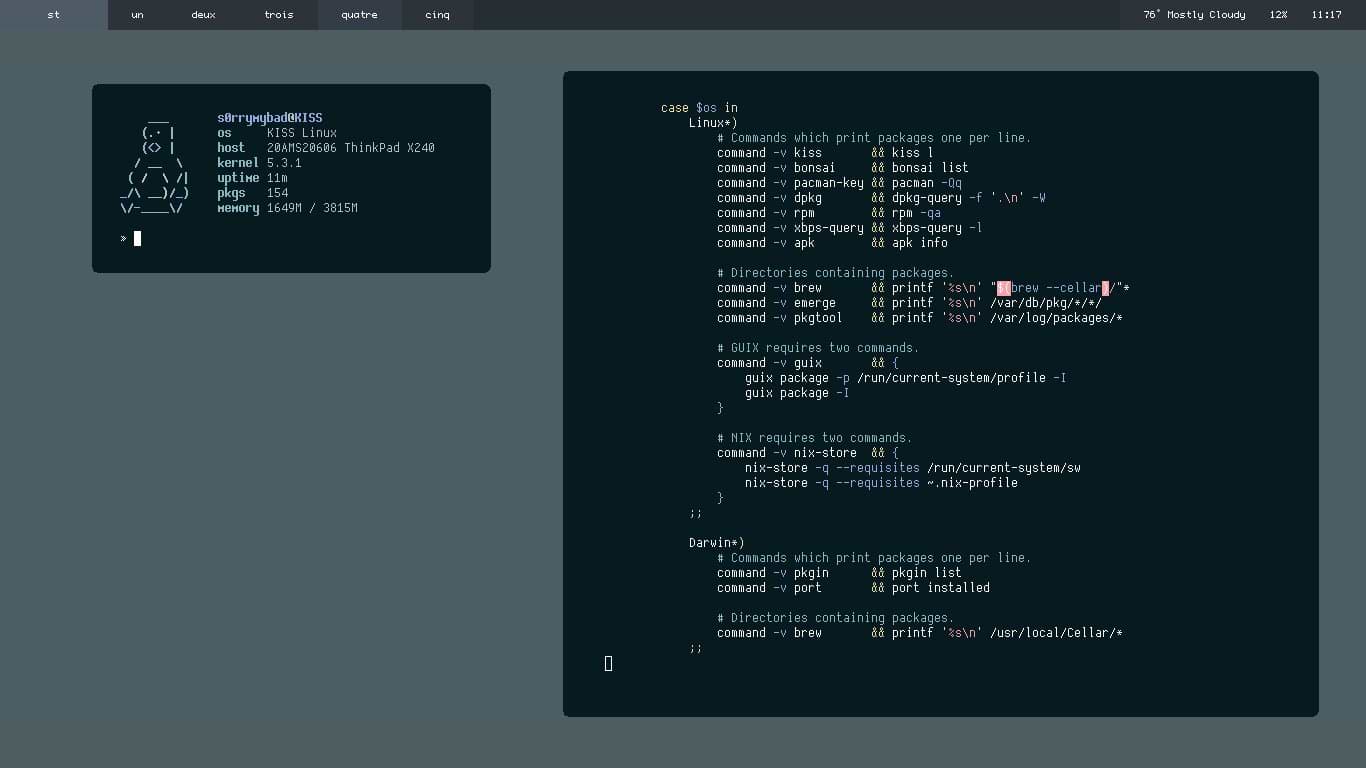The height and width of the screenshot is (768, 1366).
Task: Click the 'command -v pkgtool' text
Action: click(780, 318)
